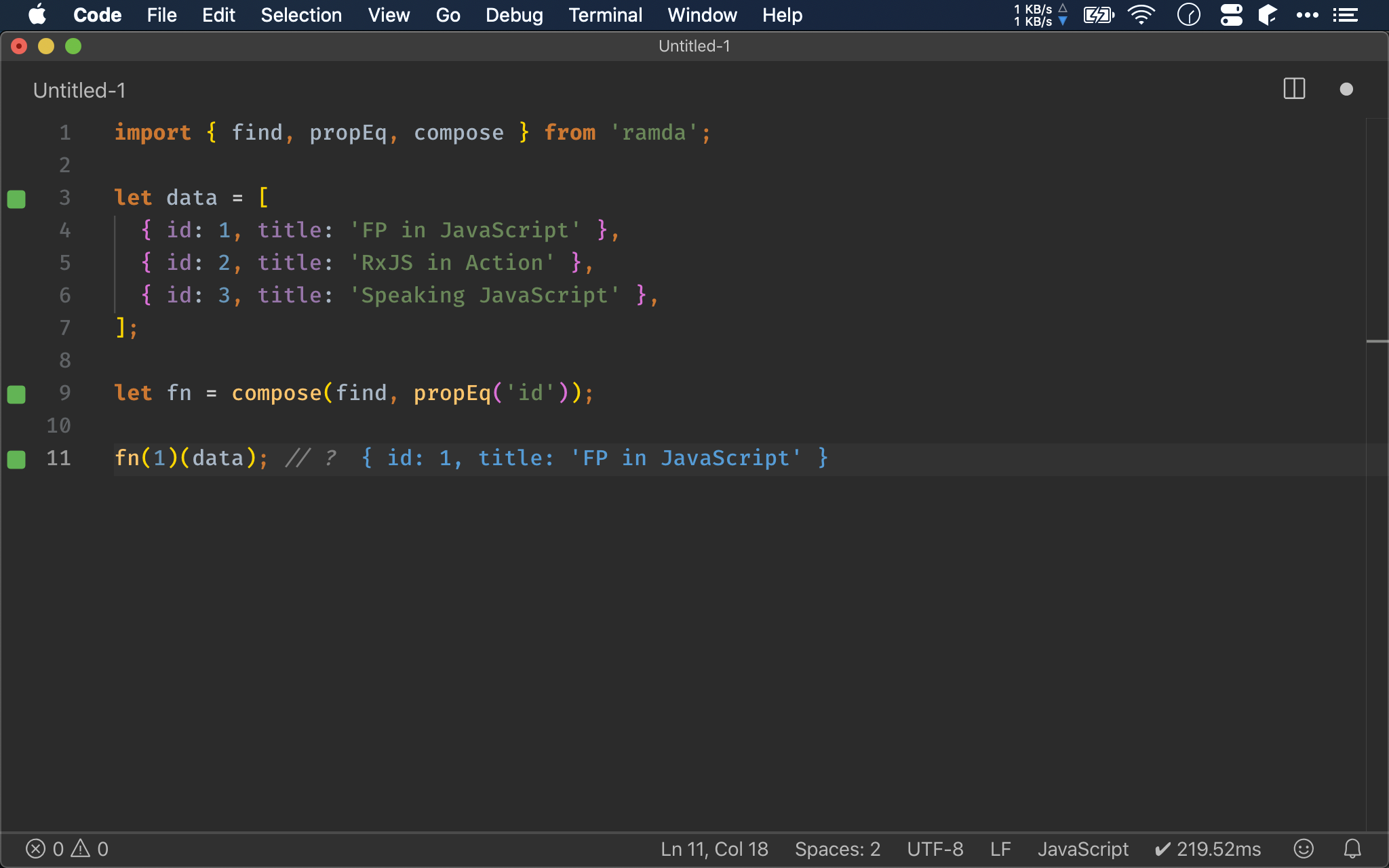Click the WiFi icon in menu bar
The width and height of the screenshot is (1389, 868).
[x=1143, y=15]
